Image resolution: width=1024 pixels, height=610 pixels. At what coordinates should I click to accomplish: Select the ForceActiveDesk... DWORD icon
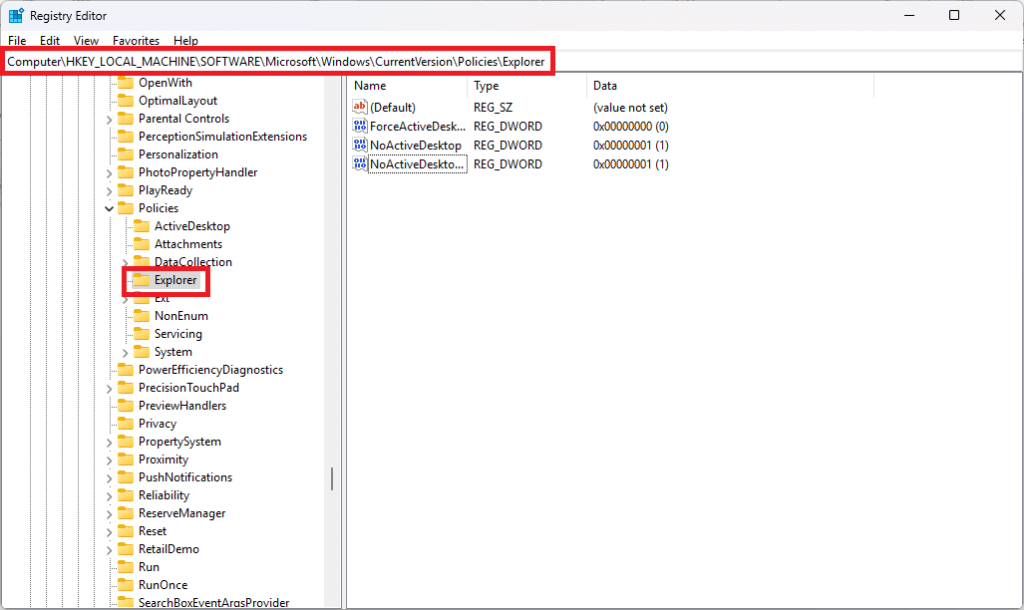359,125
